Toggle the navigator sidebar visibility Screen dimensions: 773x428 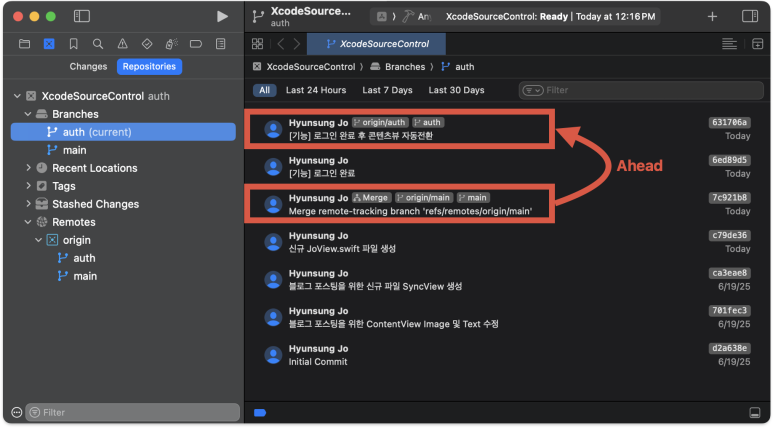82,16
